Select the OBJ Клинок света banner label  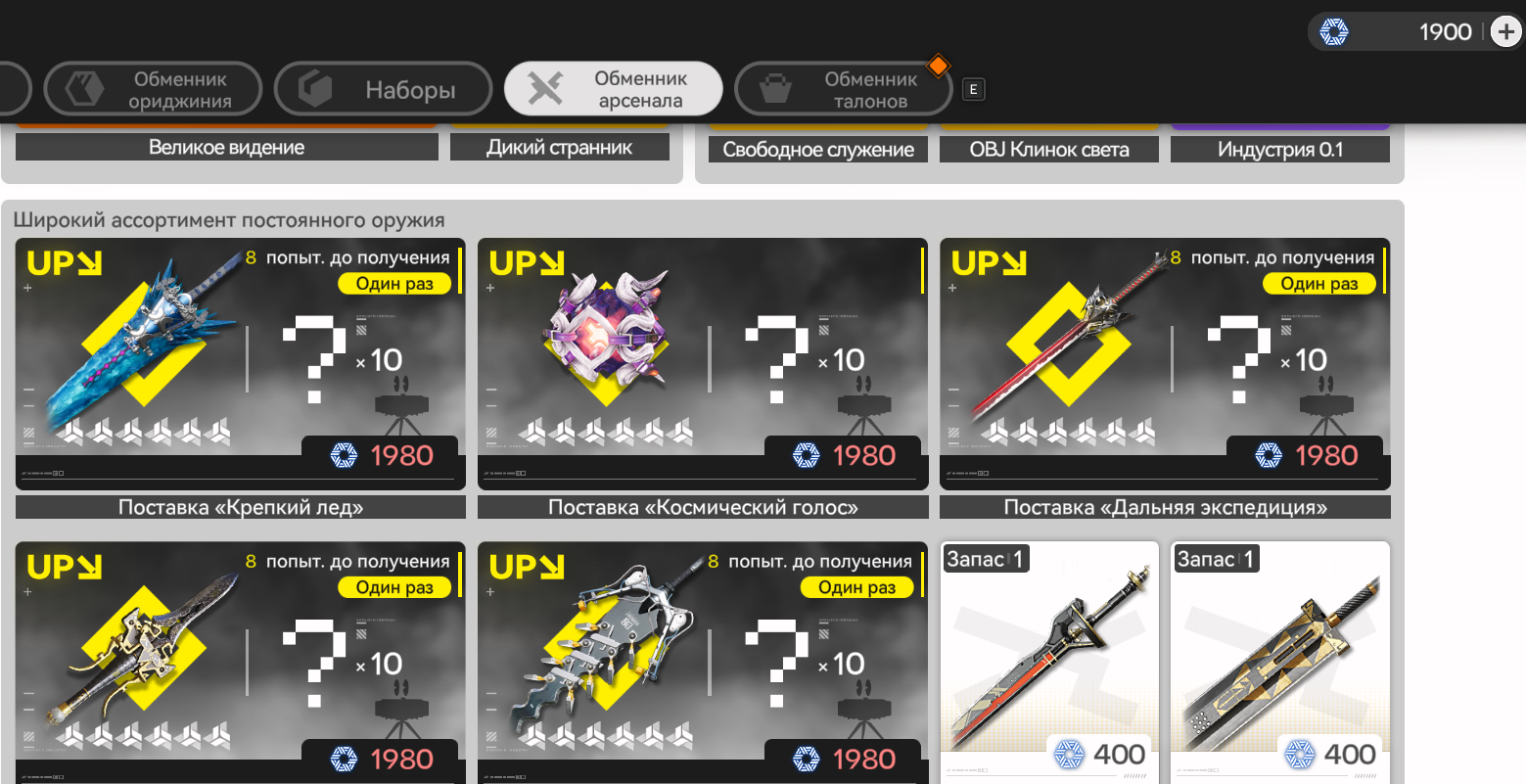[1049, 150]
